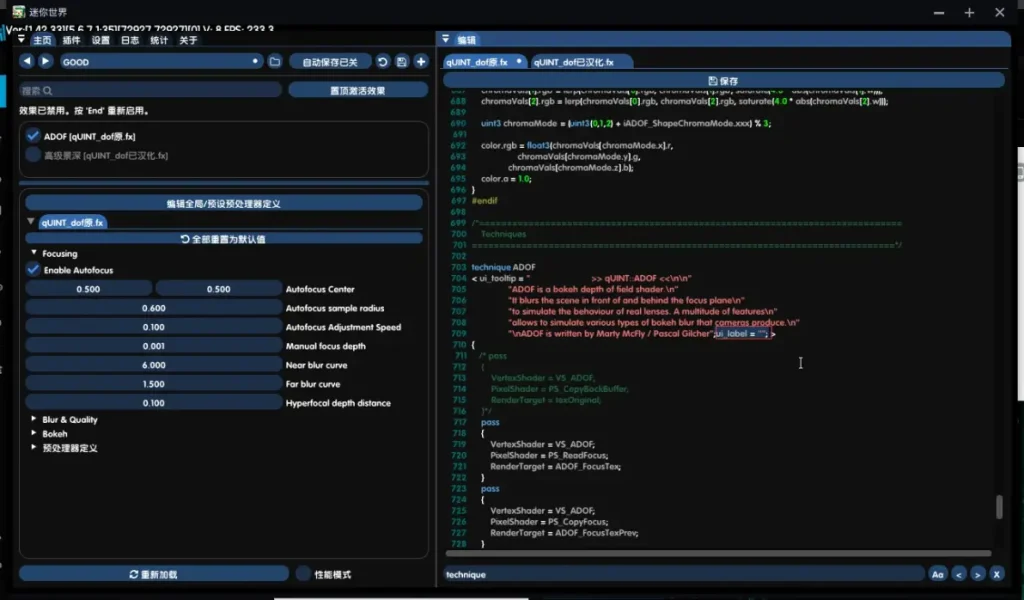Click the 重新加载 reload button
This screenshot has width=1024, height=600.
153,574
